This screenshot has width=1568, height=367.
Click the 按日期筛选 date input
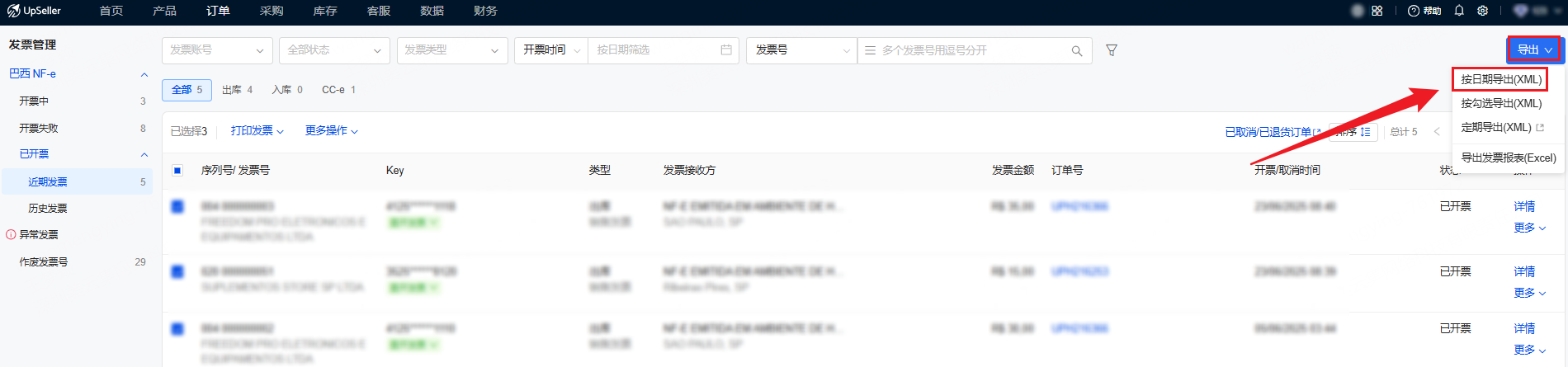[663, 50]
